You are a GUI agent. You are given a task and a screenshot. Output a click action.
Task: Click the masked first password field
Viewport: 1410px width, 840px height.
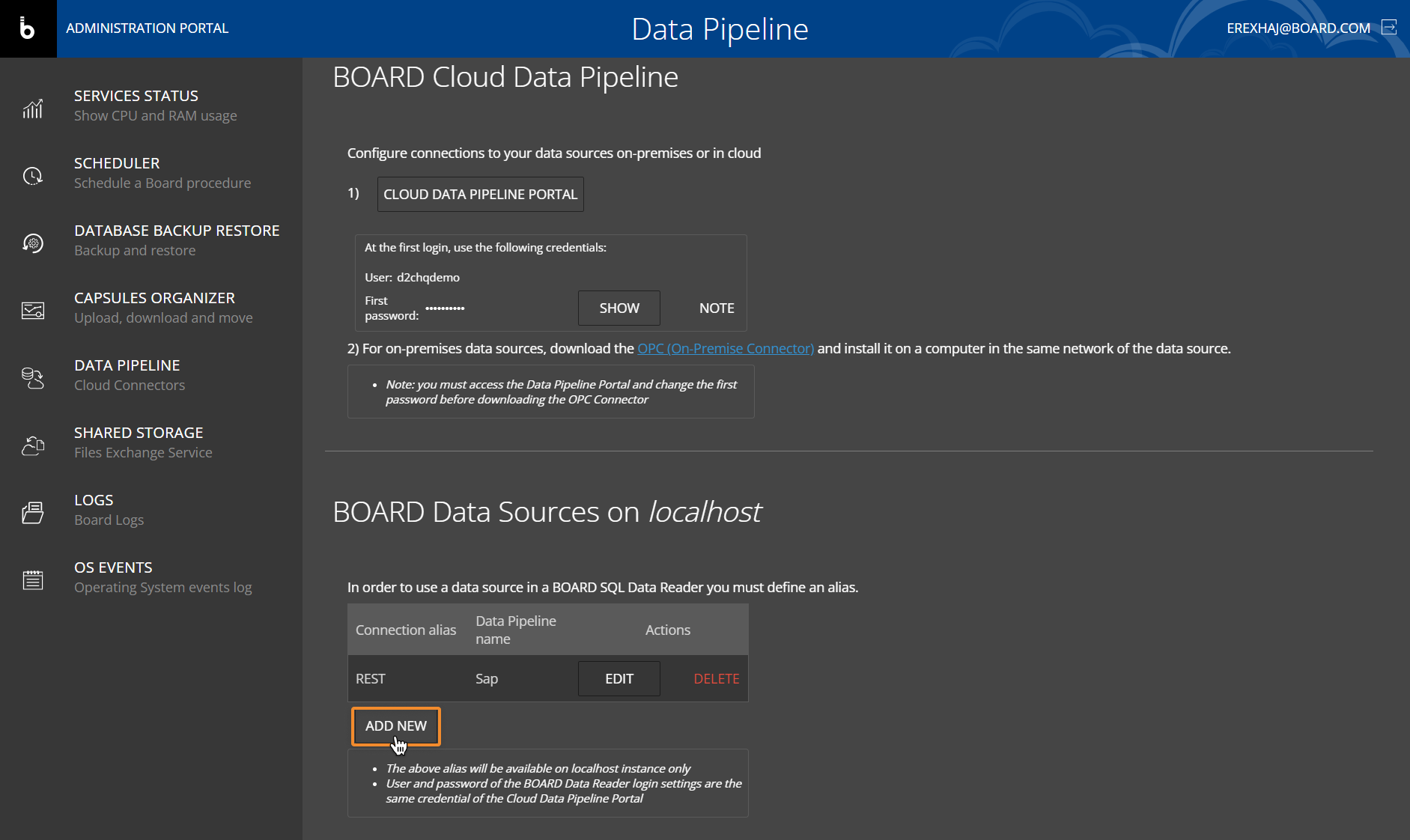click(x=445, y=308)
